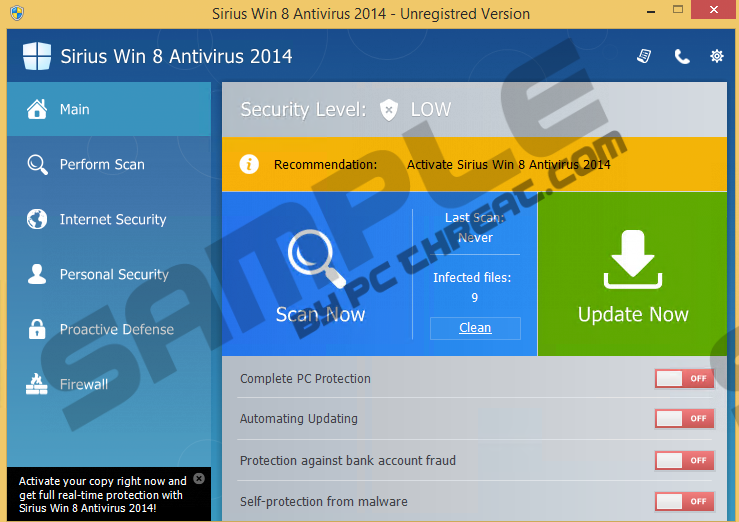
Task: Click 'Automating Updating' label
Action: [x=299, y=419]
